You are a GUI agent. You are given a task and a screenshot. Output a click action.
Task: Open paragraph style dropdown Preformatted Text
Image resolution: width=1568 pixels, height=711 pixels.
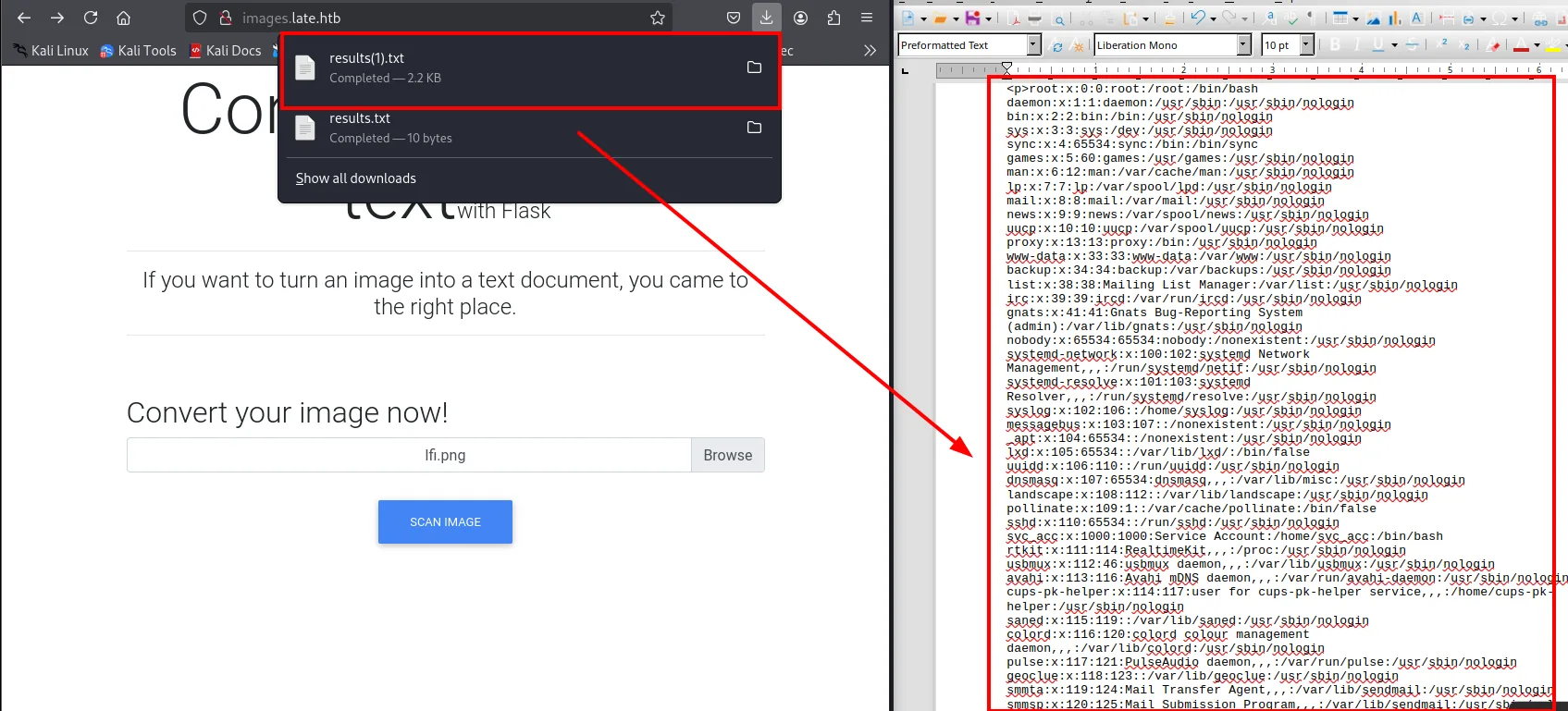(x=1034, y=44)
